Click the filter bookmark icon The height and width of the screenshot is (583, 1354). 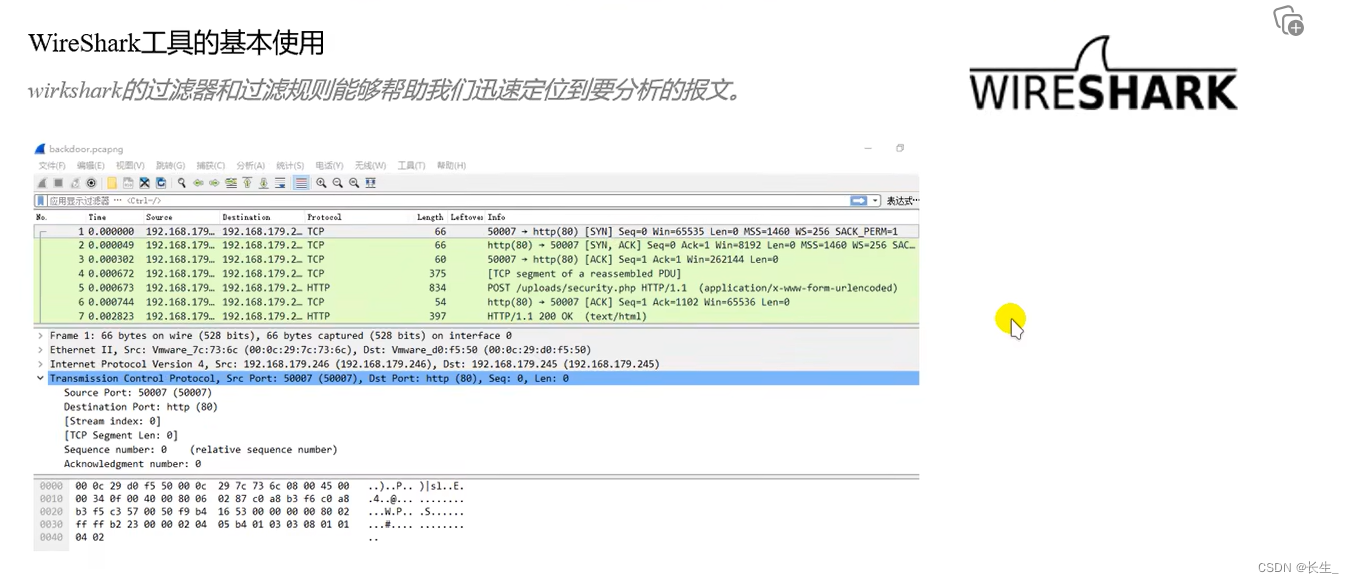(x=41, y=201)
